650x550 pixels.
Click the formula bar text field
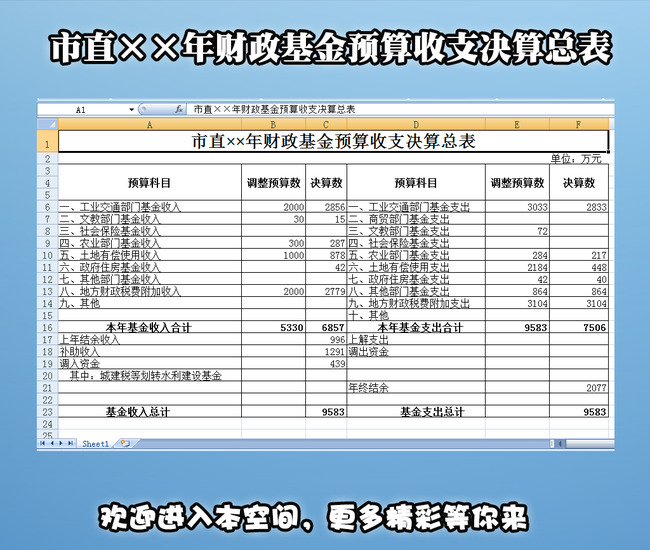[400, 109]
